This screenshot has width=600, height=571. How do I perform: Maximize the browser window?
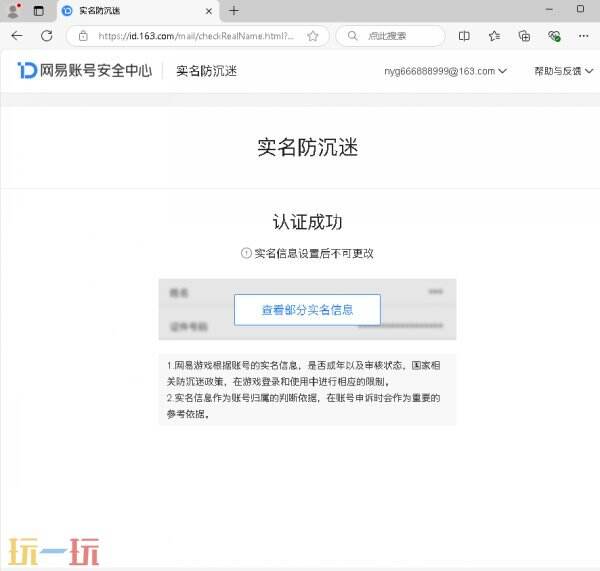(580, 9)
